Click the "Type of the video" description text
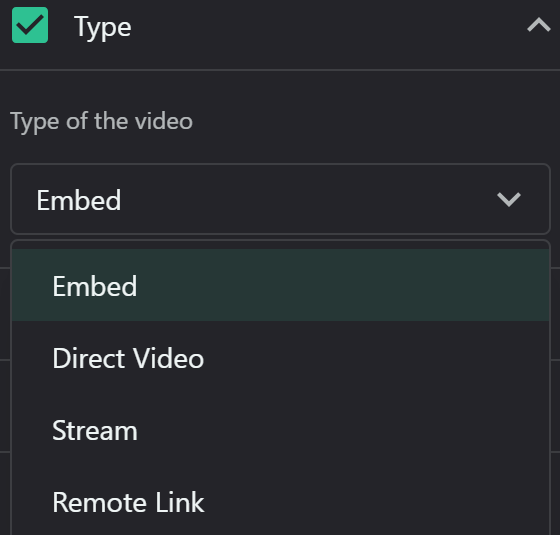 coord(101,121)
